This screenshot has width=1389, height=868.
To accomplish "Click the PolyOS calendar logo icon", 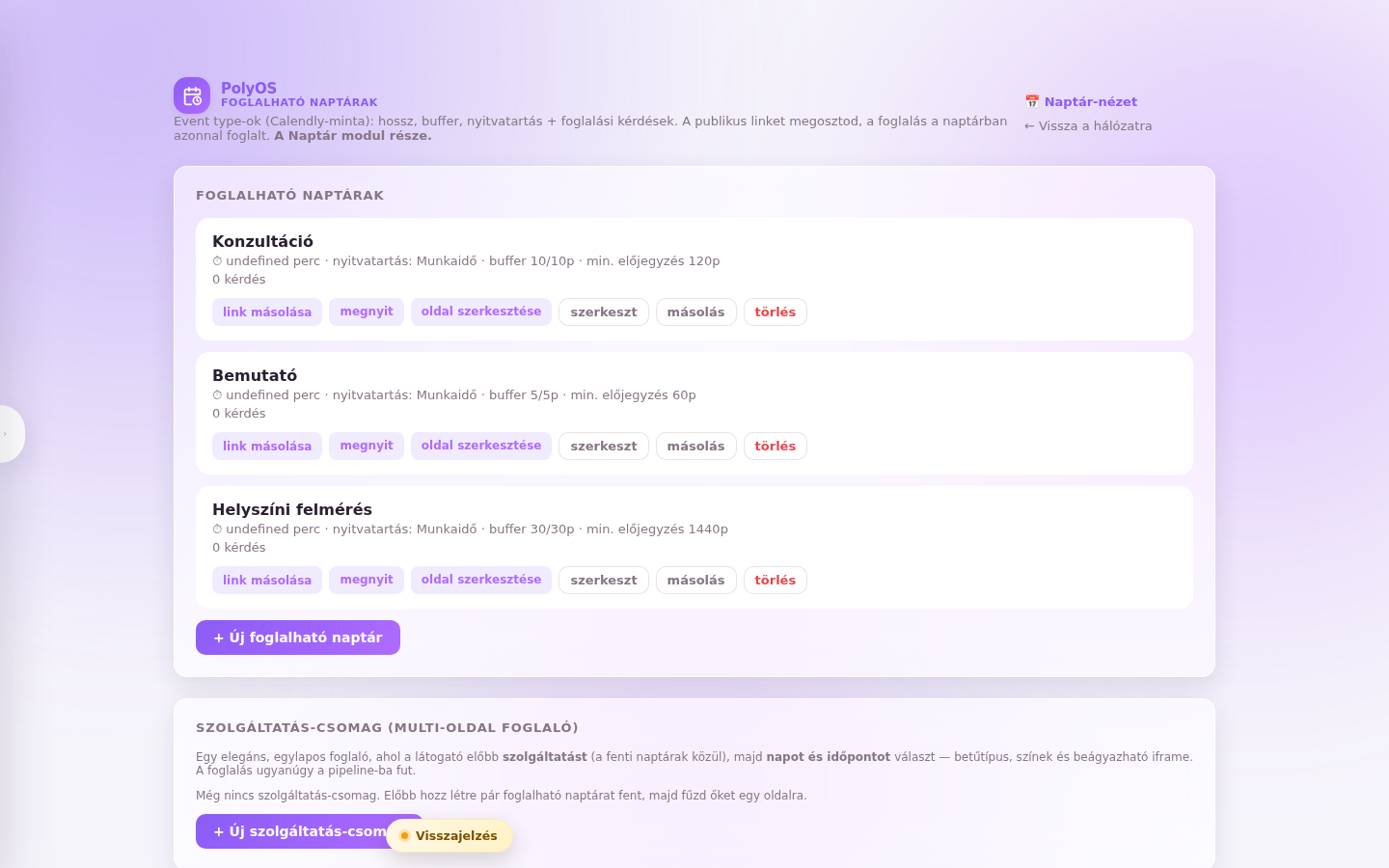I will click(192, 95).
